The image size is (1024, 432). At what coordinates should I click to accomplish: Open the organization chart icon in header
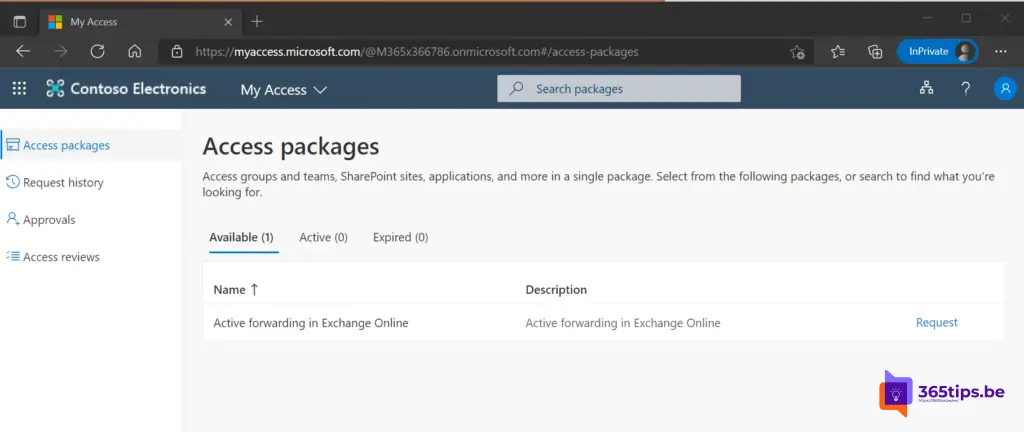(x=926, y=89)
